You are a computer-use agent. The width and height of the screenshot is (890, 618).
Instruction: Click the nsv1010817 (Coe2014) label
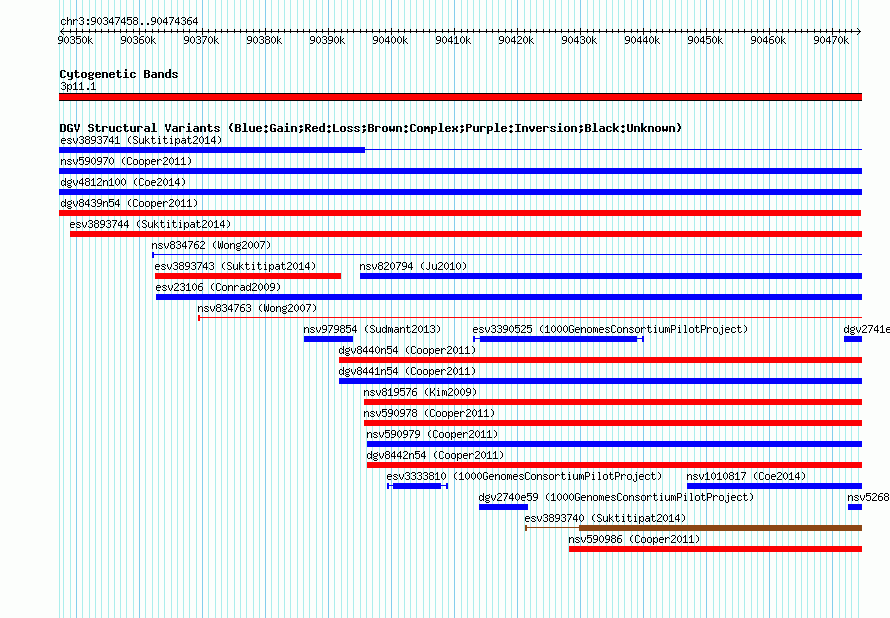(746, 476)
